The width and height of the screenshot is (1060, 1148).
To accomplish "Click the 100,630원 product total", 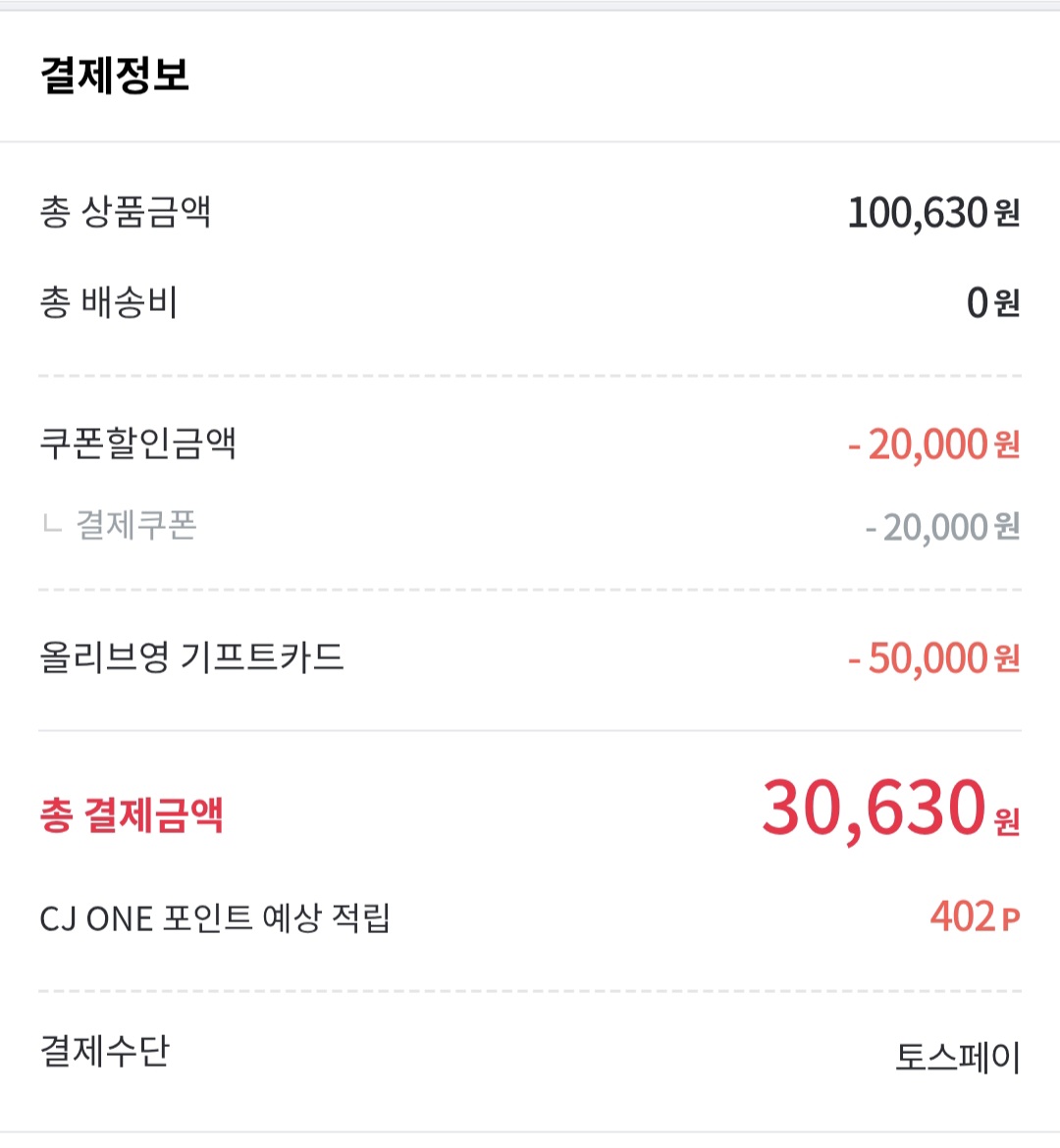I will [x=917, y=213].
